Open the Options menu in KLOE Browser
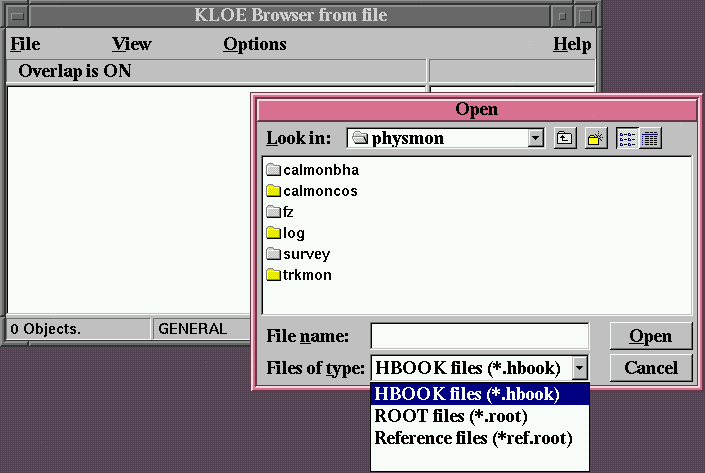Viewport: 705px width, 473px height. pyautogui.click(x=255, y=44)
